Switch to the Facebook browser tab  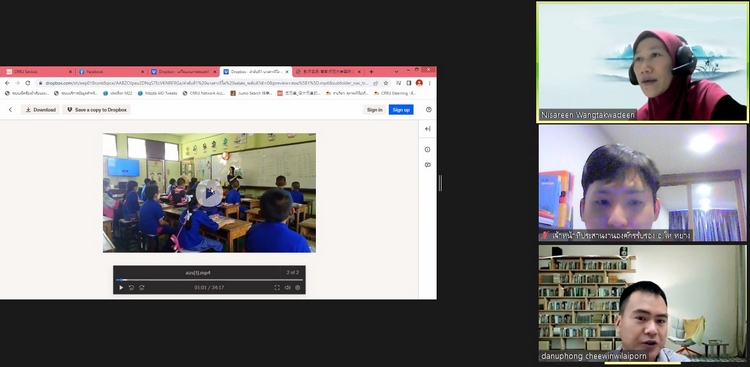(x=111, y=72)
